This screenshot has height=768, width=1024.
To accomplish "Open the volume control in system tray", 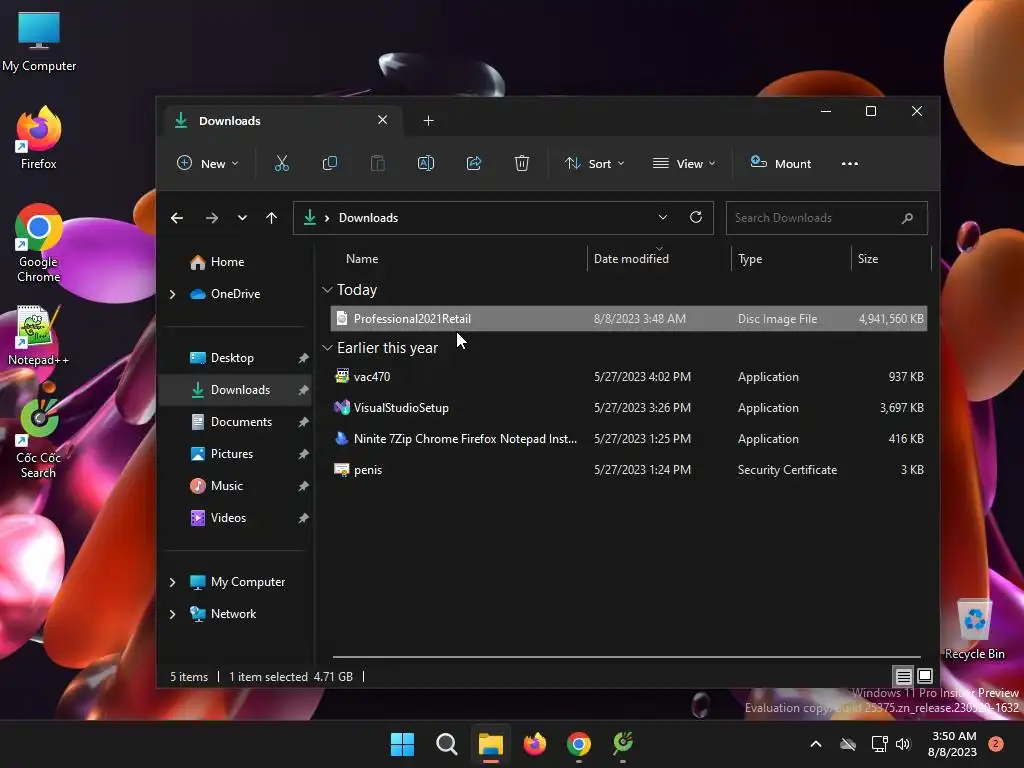I will point(903,744).
